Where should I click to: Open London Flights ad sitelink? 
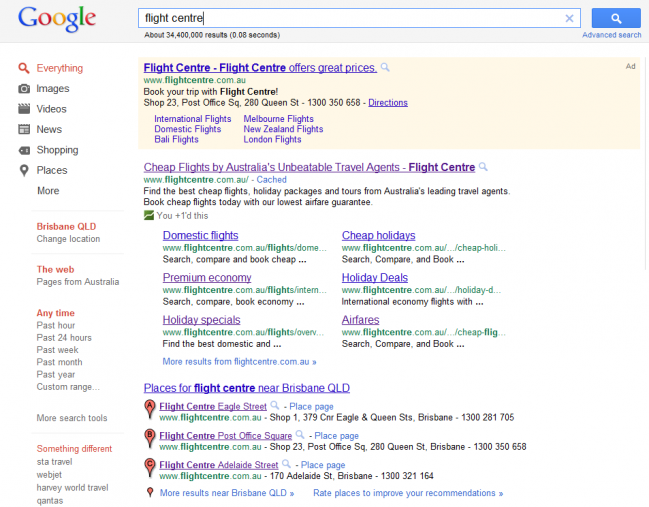coord(272,139)
